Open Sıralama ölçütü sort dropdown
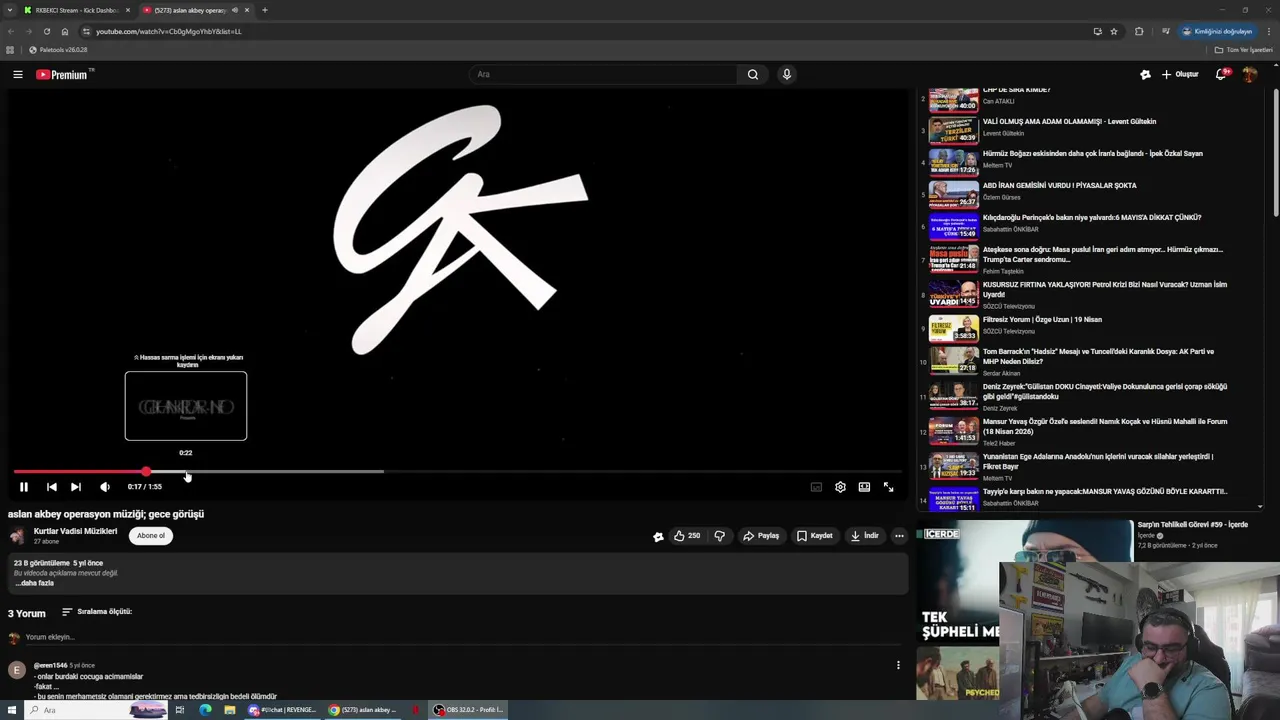 point(96,612)
